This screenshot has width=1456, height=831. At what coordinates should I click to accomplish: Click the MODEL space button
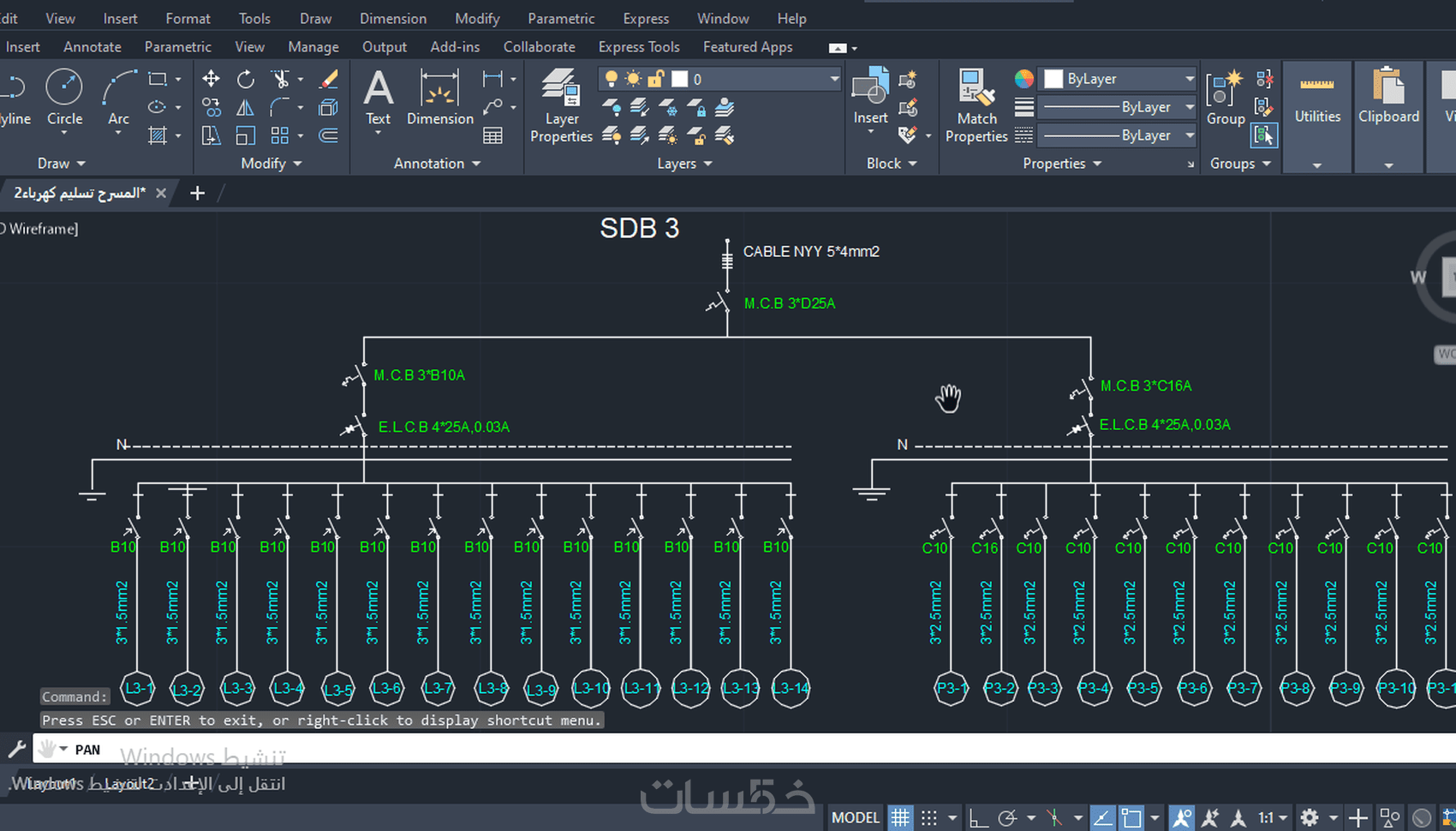tap(856, 818)
